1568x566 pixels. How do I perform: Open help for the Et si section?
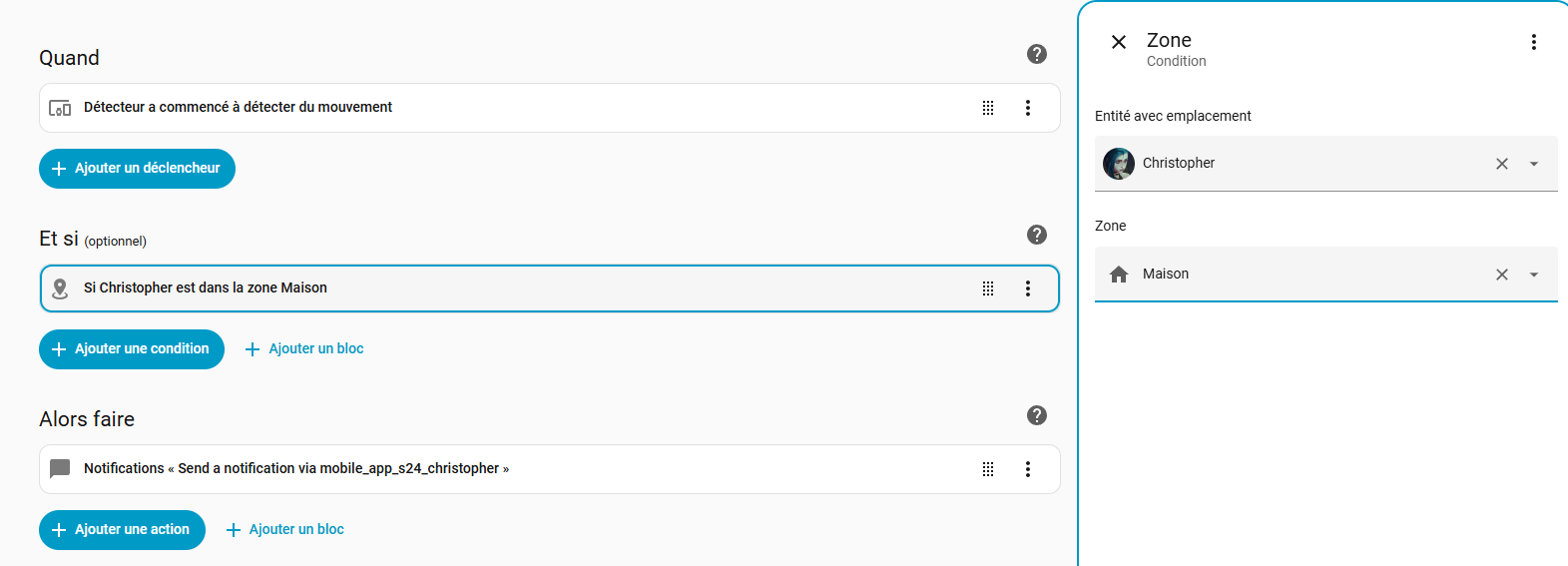click(x=1037, y=235)
